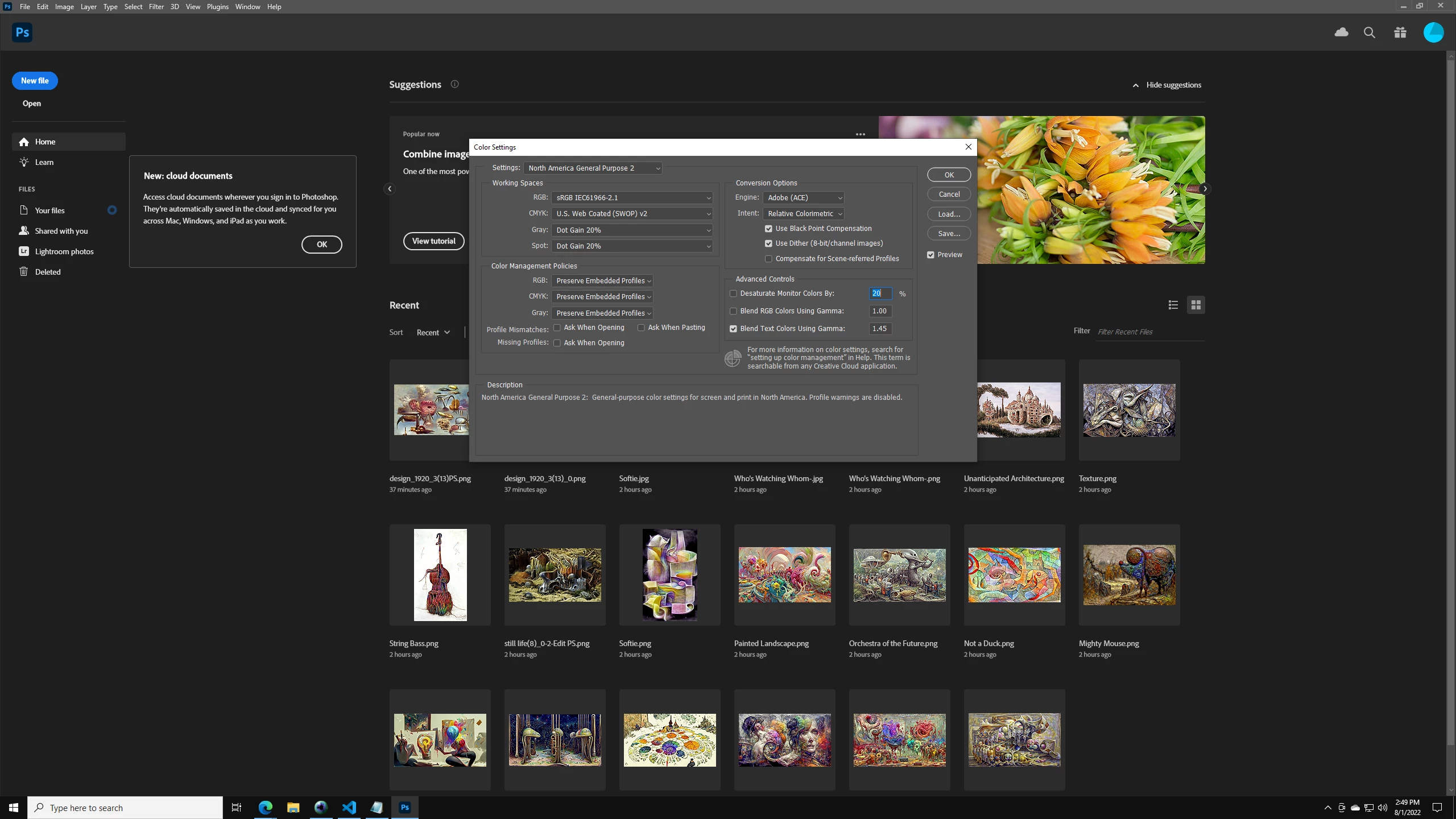Disable Use Black Point Compensation

click(x=768, y=229)
